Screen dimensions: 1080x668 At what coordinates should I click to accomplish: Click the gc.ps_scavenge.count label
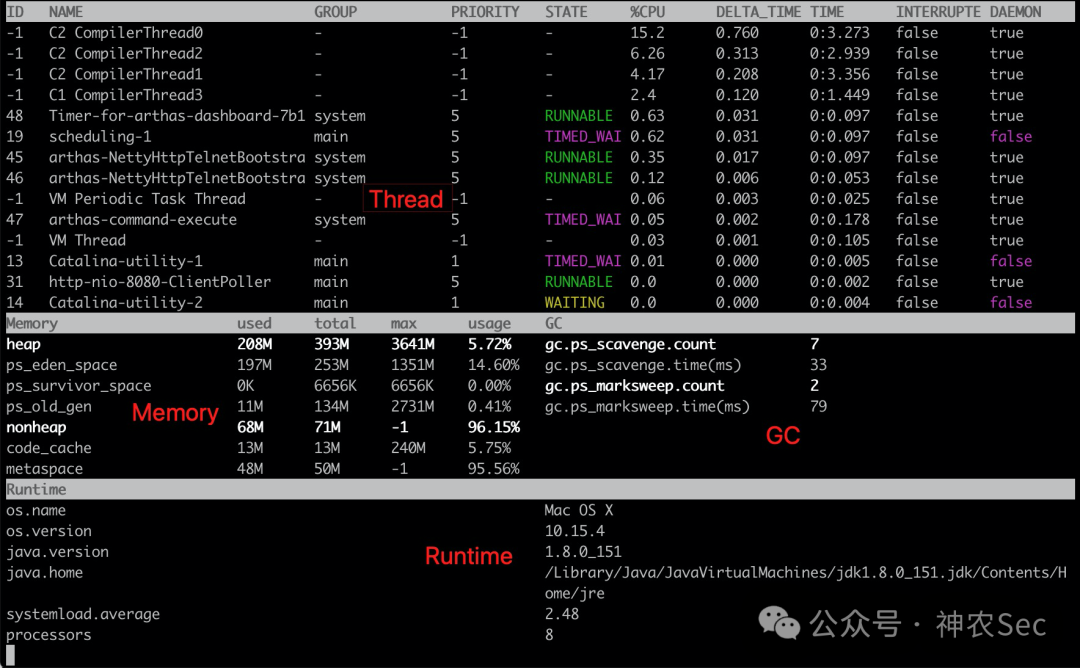coord(630,344)
